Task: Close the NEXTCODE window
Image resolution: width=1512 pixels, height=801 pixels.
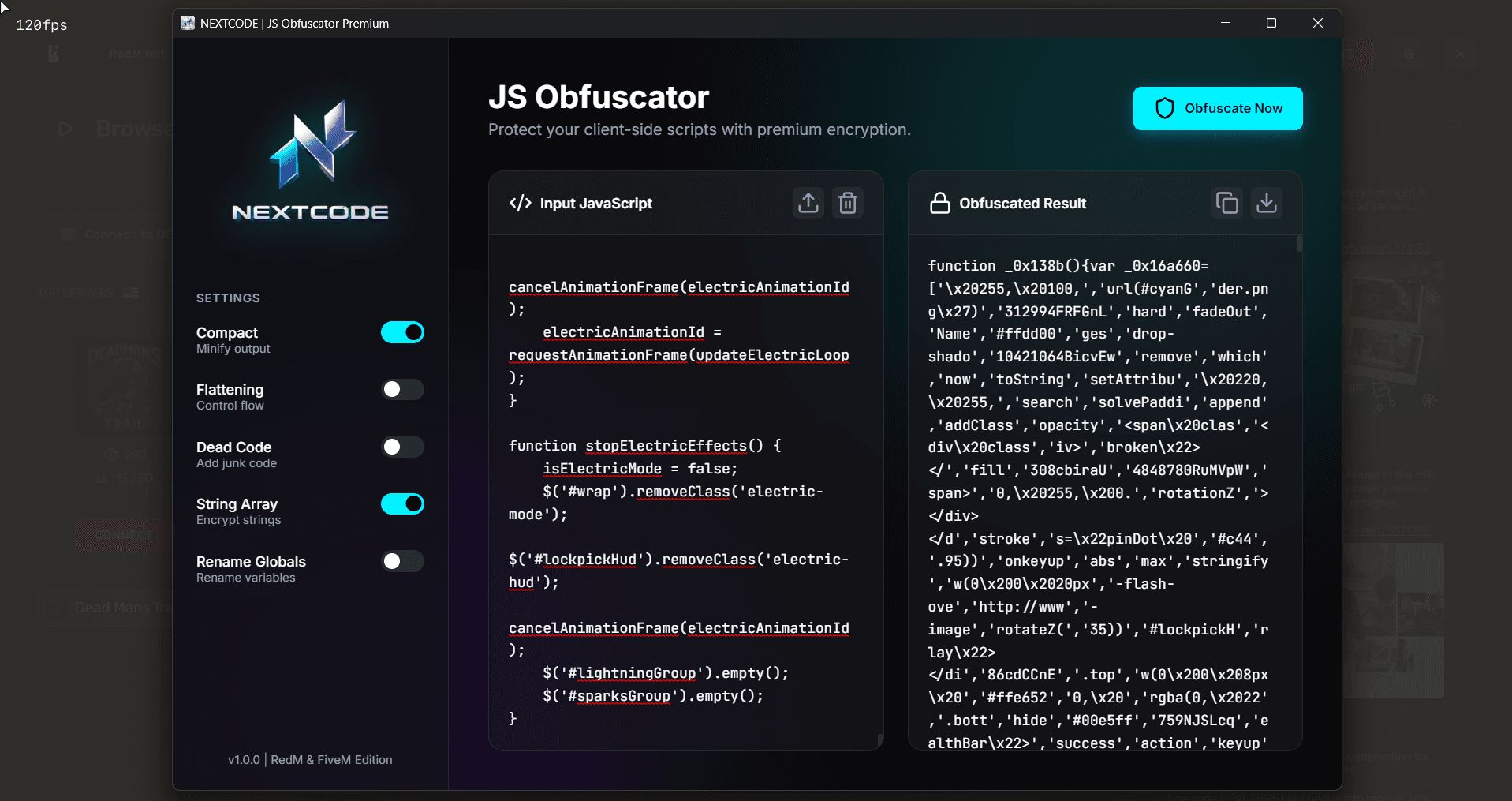Action: pyautogui.click(x=1317, y=23)
